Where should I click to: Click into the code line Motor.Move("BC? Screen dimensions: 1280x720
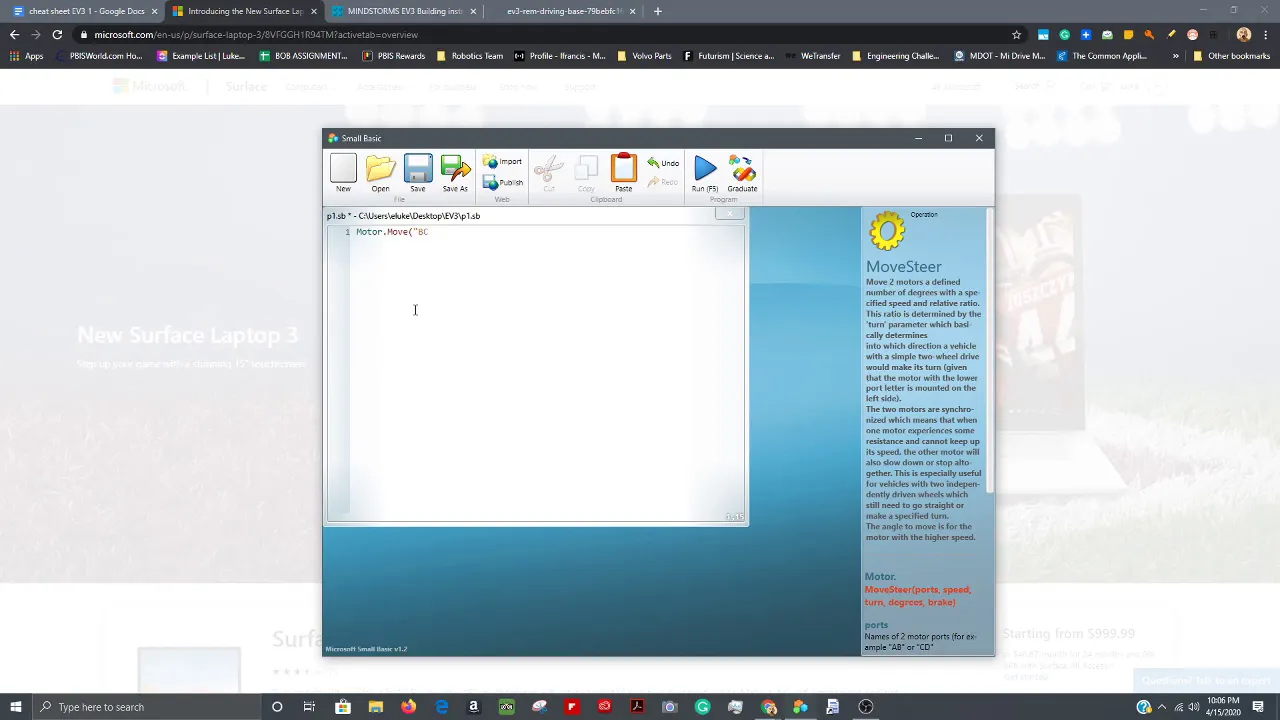point(392,232)
